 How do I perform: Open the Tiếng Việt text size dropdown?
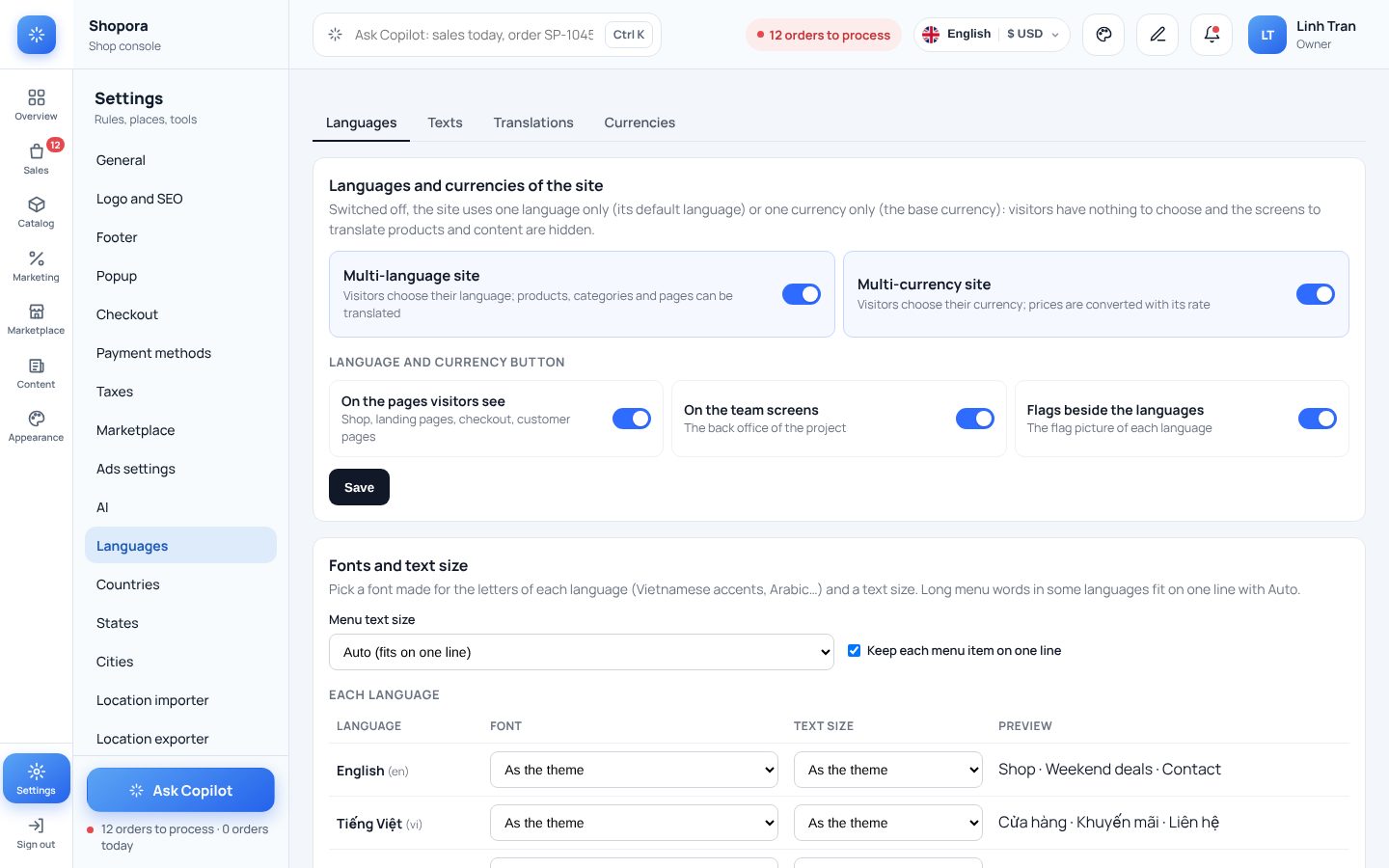click(x=888, y=823)
